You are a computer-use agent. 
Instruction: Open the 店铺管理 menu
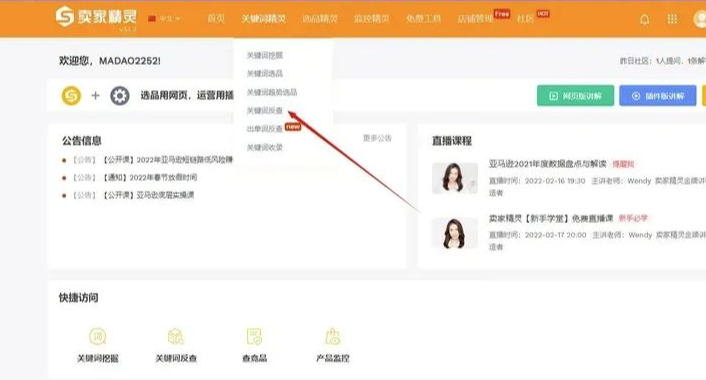[475, 18]
